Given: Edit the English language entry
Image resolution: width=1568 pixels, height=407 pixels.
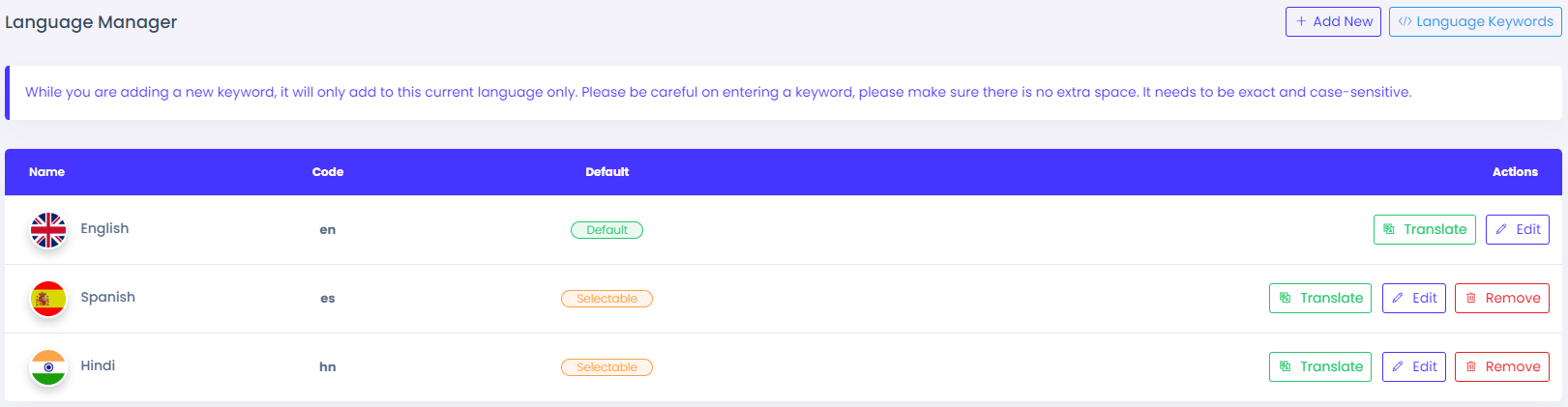Looking at the screenshot, I should (x=1517, y=229).
